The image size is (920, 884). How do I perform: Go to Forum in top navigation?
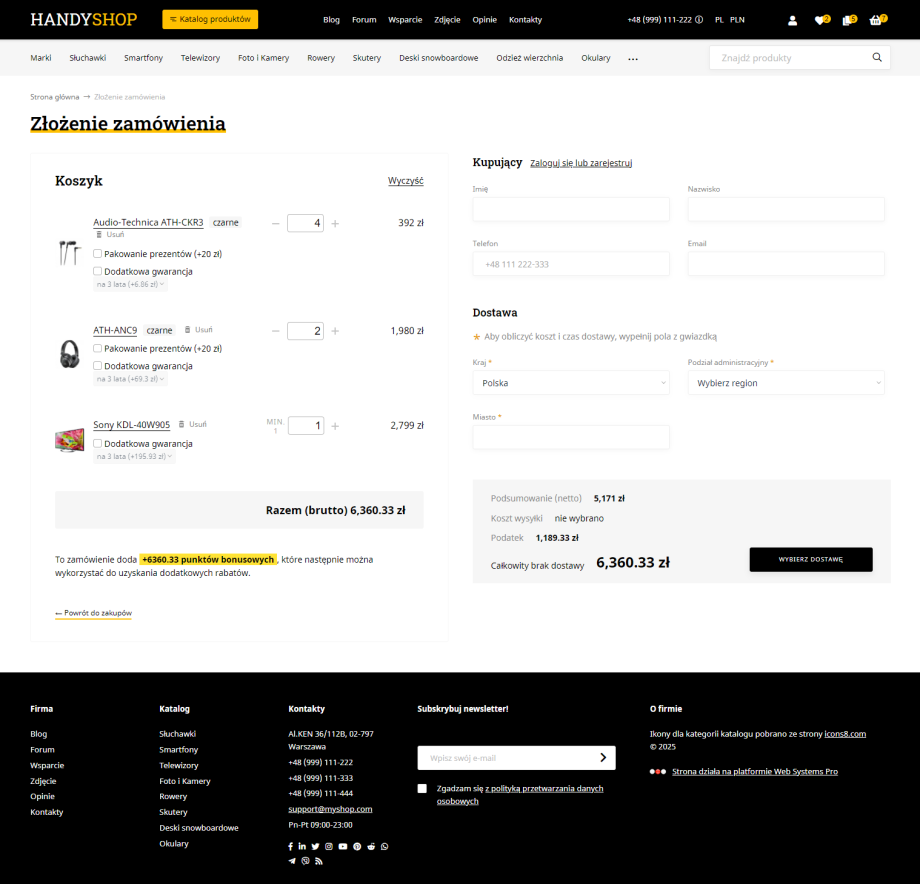click(364, 20)
